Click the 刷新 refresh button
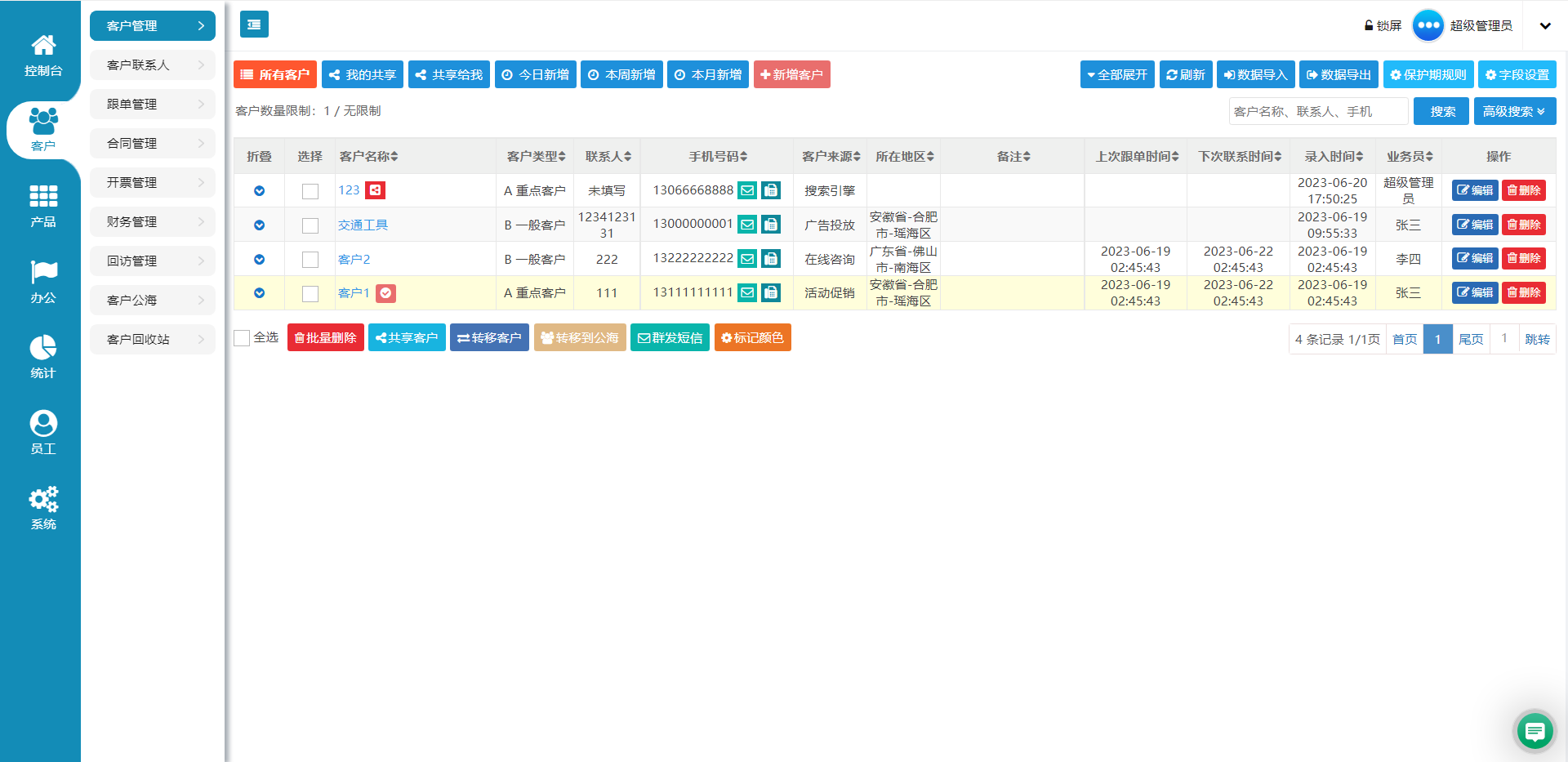 coord(1186,74)
